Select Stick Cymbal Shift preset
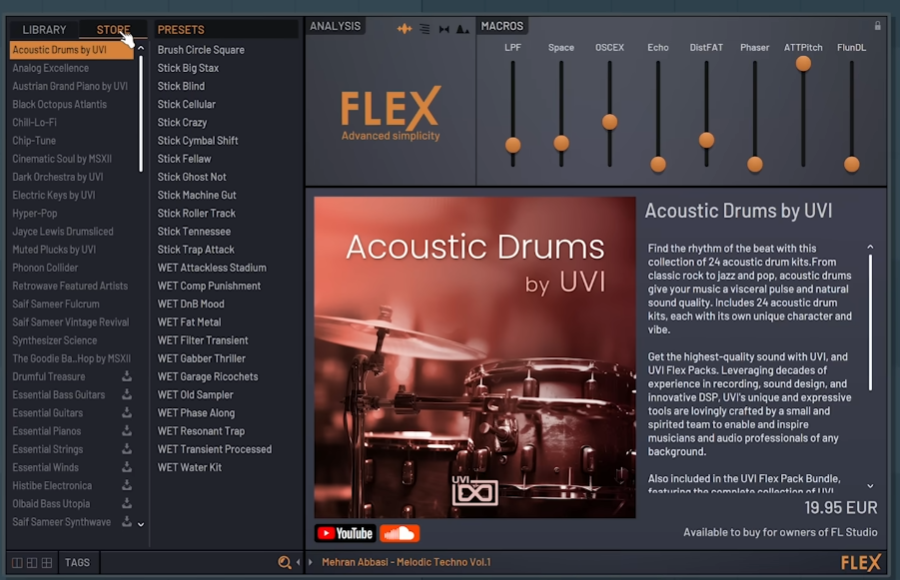The width and height of the screenshot is (900, 580). click(225, 141)
